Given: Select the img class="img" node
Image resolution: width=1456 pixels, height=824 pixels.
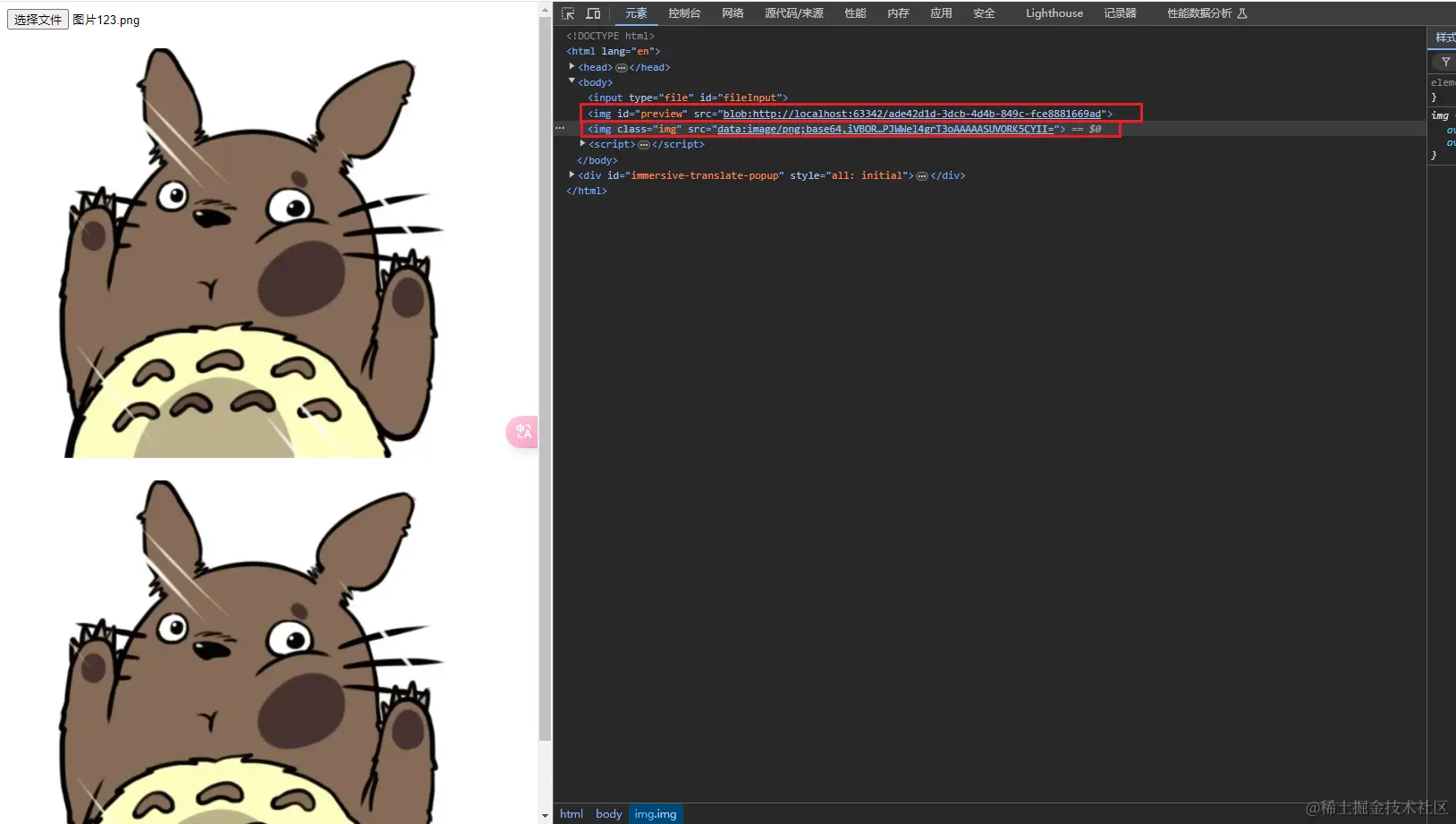Looking at the screenshot, I should point(826,129).
